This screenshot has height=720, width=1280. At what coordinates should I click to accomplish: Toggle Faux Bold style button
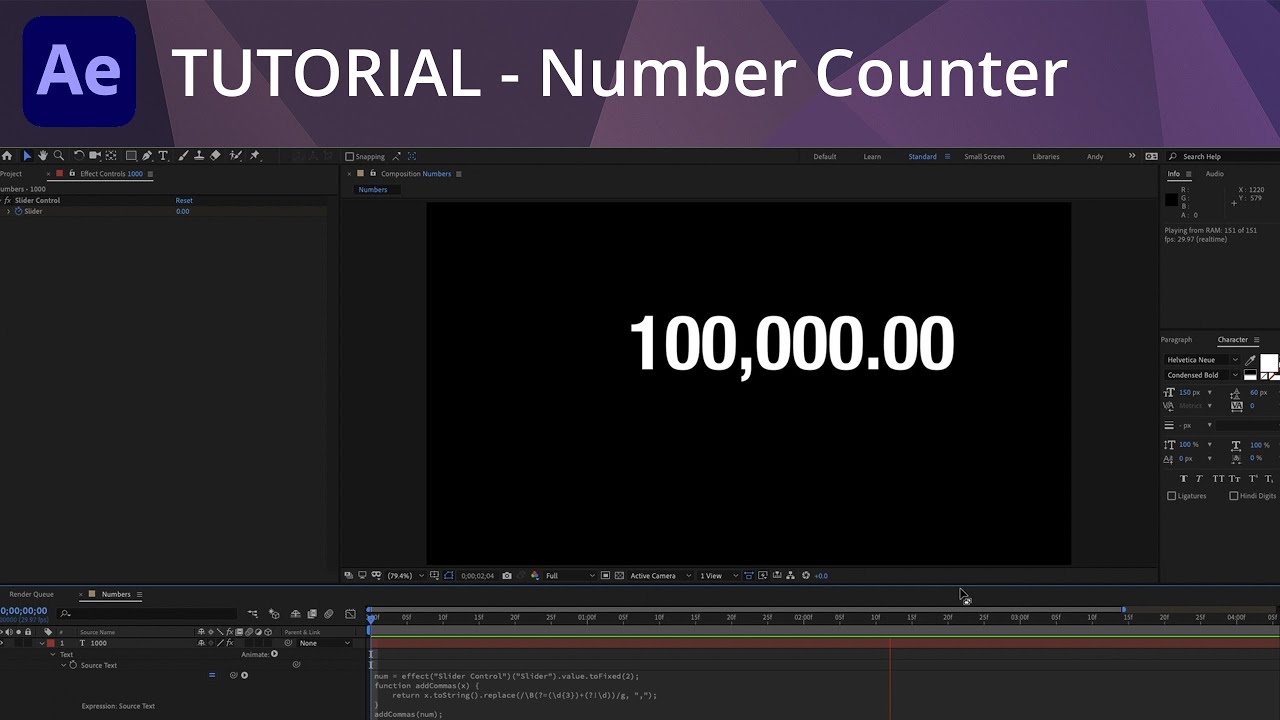point(1185,479)
